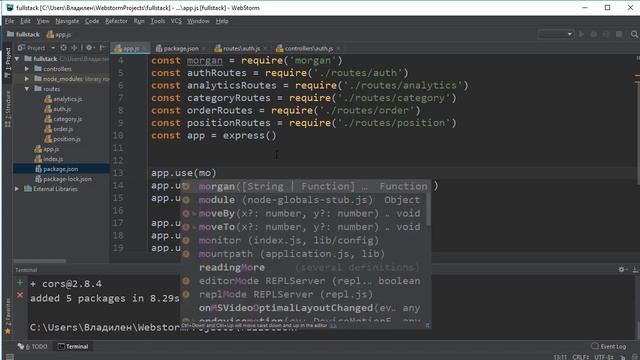This screenshot has width=640, height=360.
Task: Open the File menu
Action: pyautogui.click(x=9, y=21)
